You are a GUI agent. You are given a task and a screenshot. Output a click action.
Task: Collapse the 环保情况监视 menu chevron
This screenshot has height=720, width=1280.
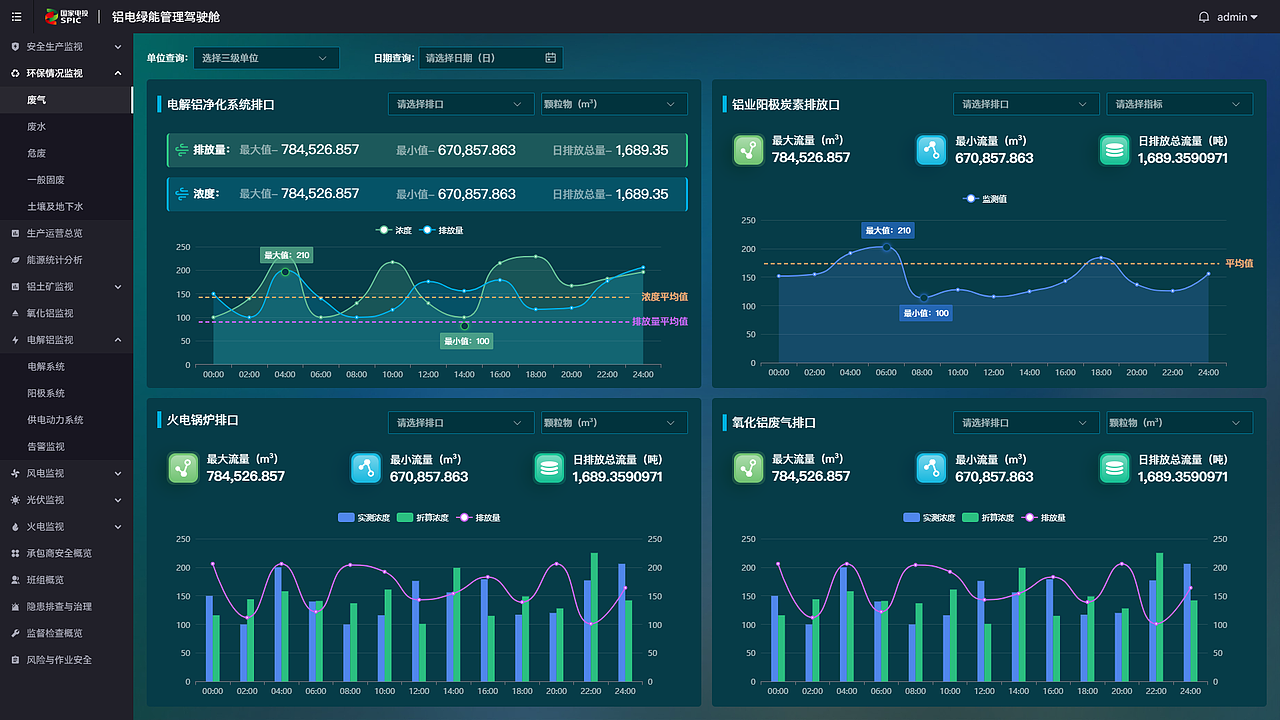[118, 73]
